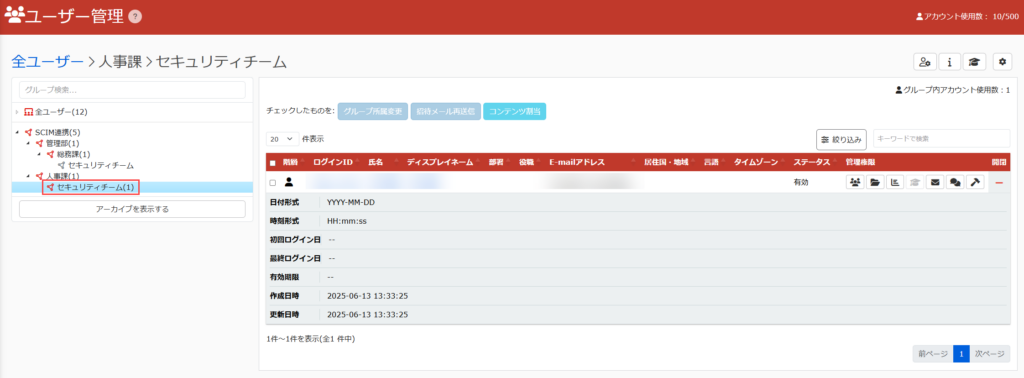Image resolution: width=1024 pixels, height=378 pixels.
Task: Click the graduation cap button above the table panel
Action: (974, 62)
